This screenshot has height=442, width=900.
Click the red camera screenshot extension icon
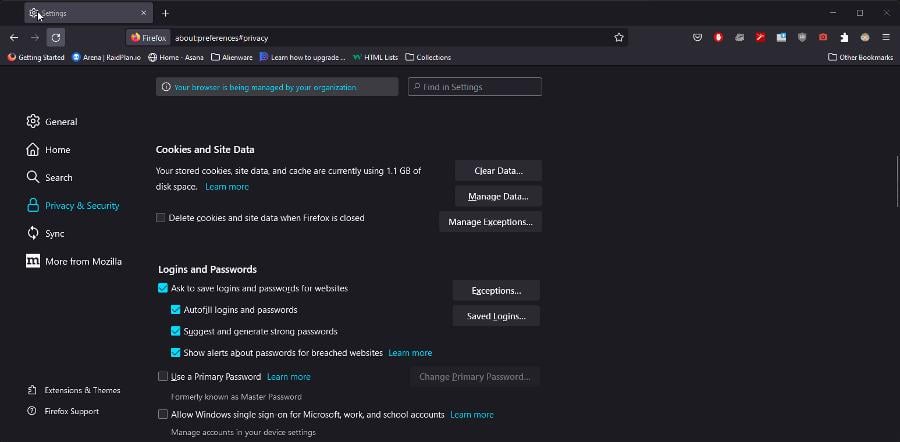click(823, 37)
